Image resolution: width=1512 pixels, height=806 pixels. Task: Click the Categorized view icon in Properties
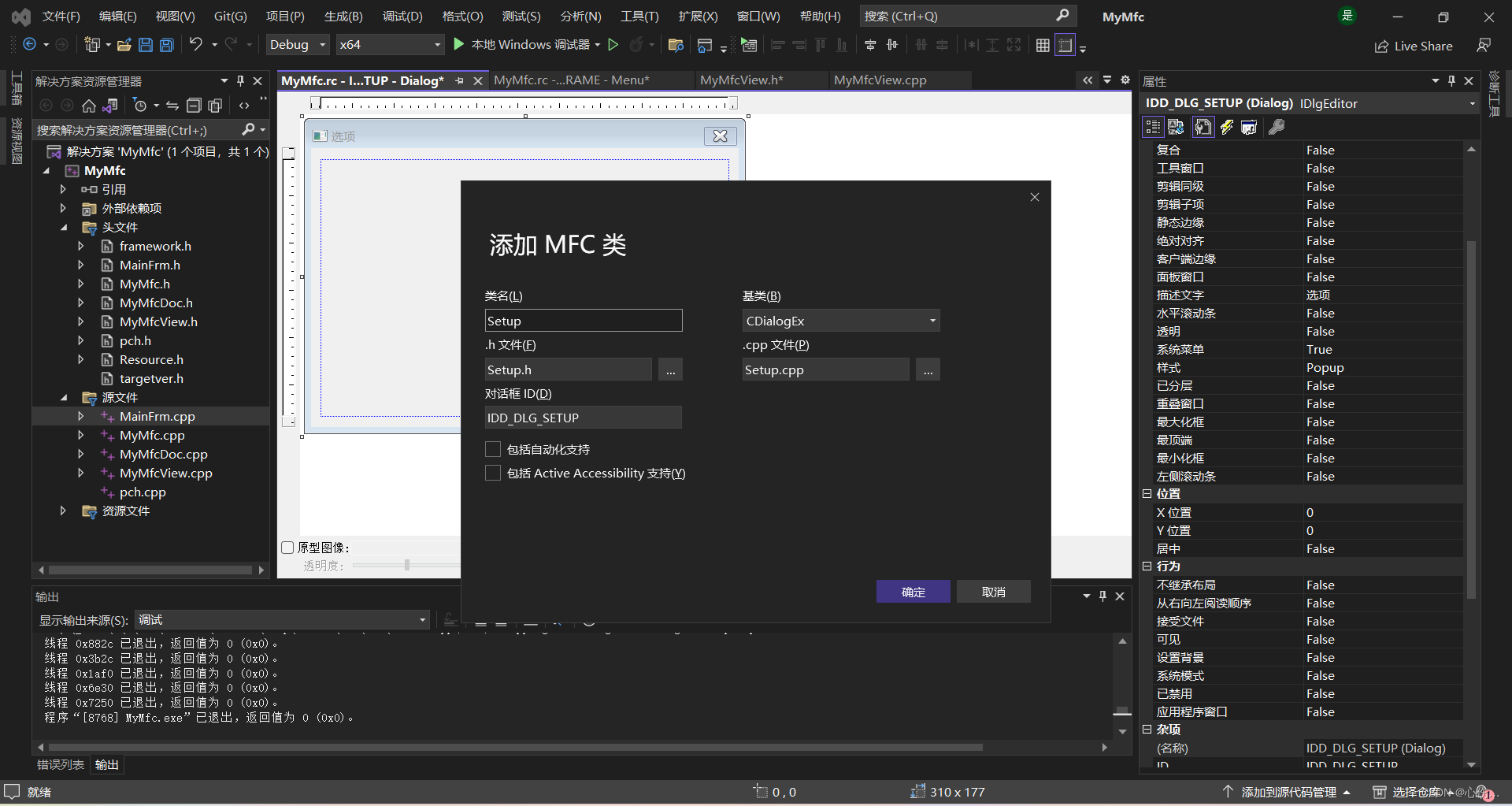(1153, 127)
